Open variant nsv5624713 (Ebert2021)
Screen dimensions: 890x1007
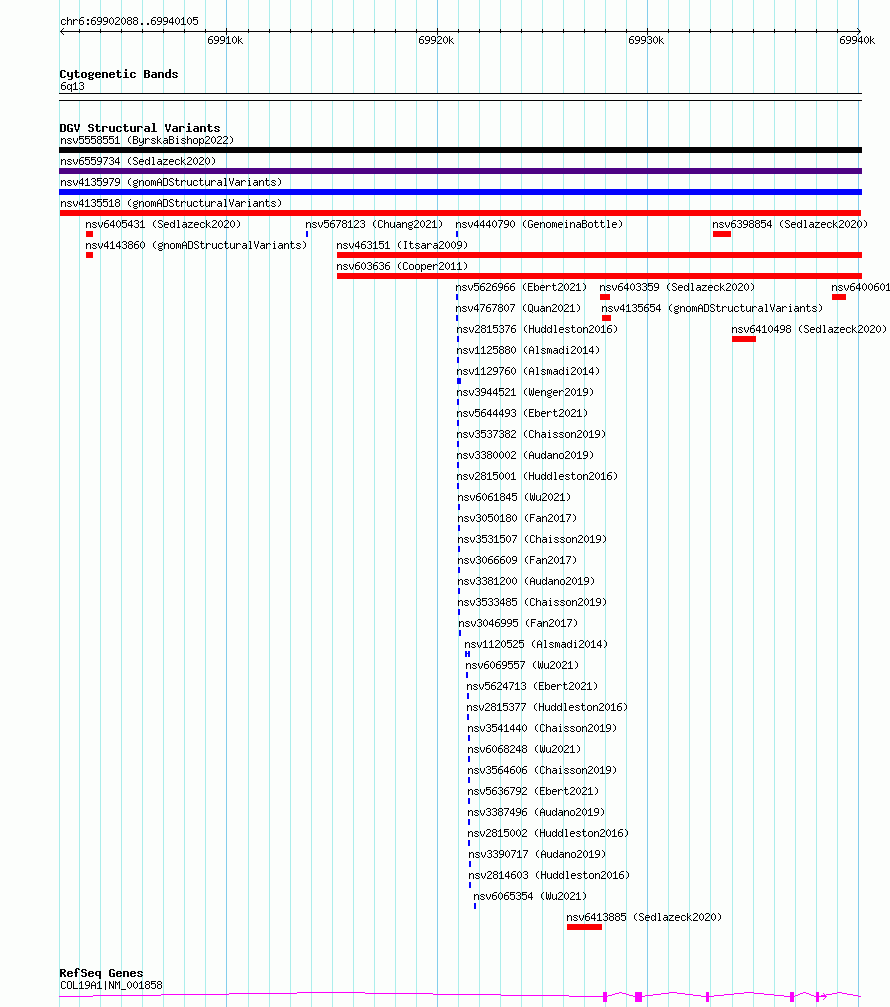pyautogui.click(x=532, y=686)
